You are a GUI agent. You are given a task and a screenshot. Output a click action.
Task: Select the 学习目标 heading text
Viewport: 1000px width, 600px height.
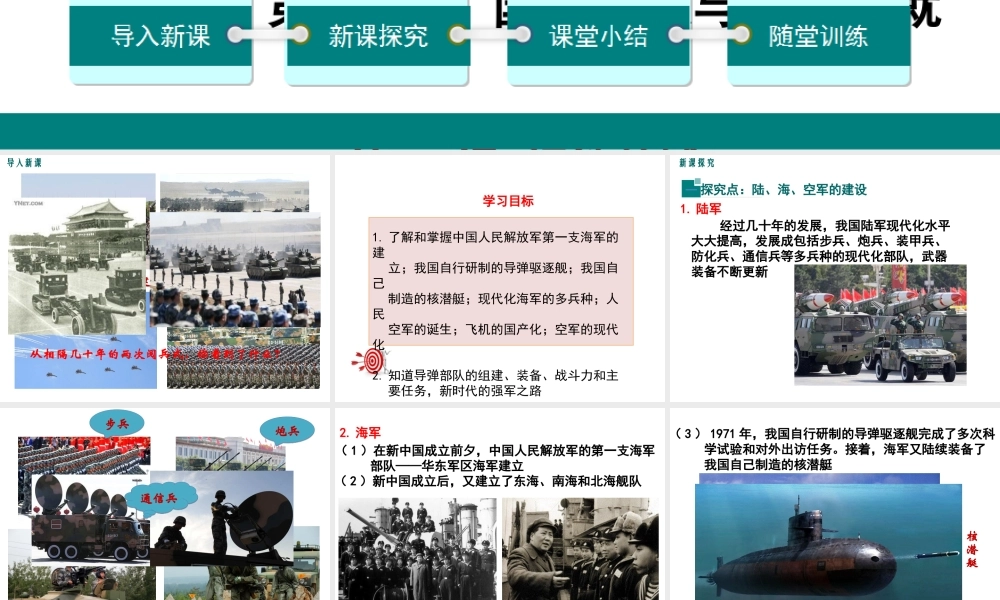[x=508, y=200]
